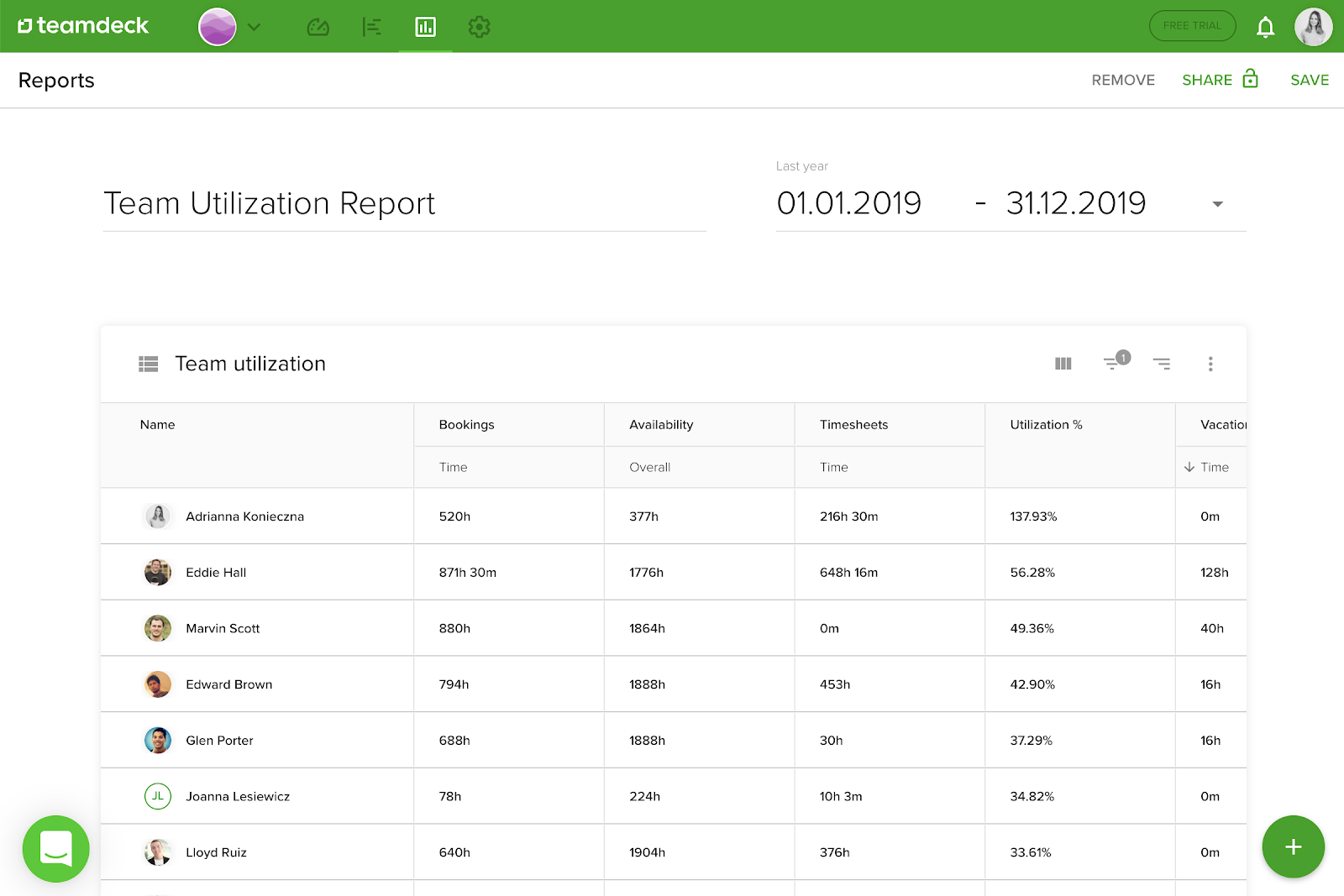Sort by Vacation Time arrow

[1189, 467]
